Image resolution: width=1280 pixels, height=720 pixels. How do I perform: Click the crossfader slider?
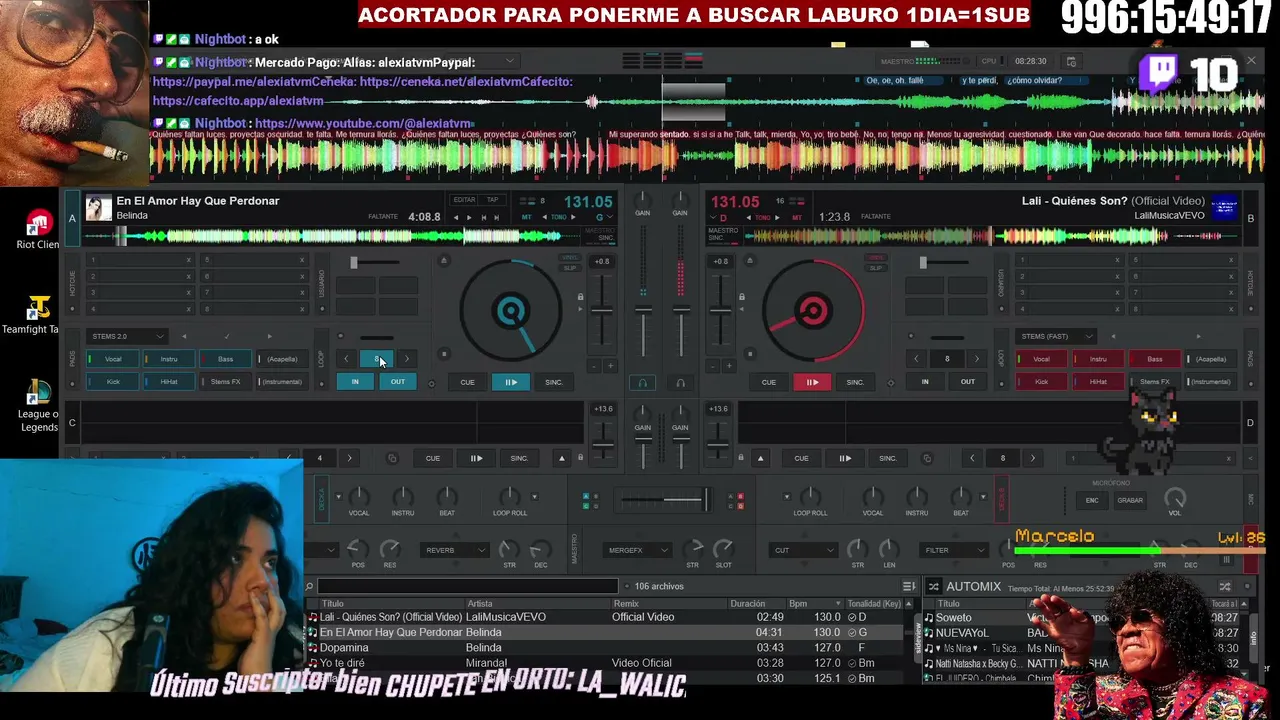pos(662,498)
